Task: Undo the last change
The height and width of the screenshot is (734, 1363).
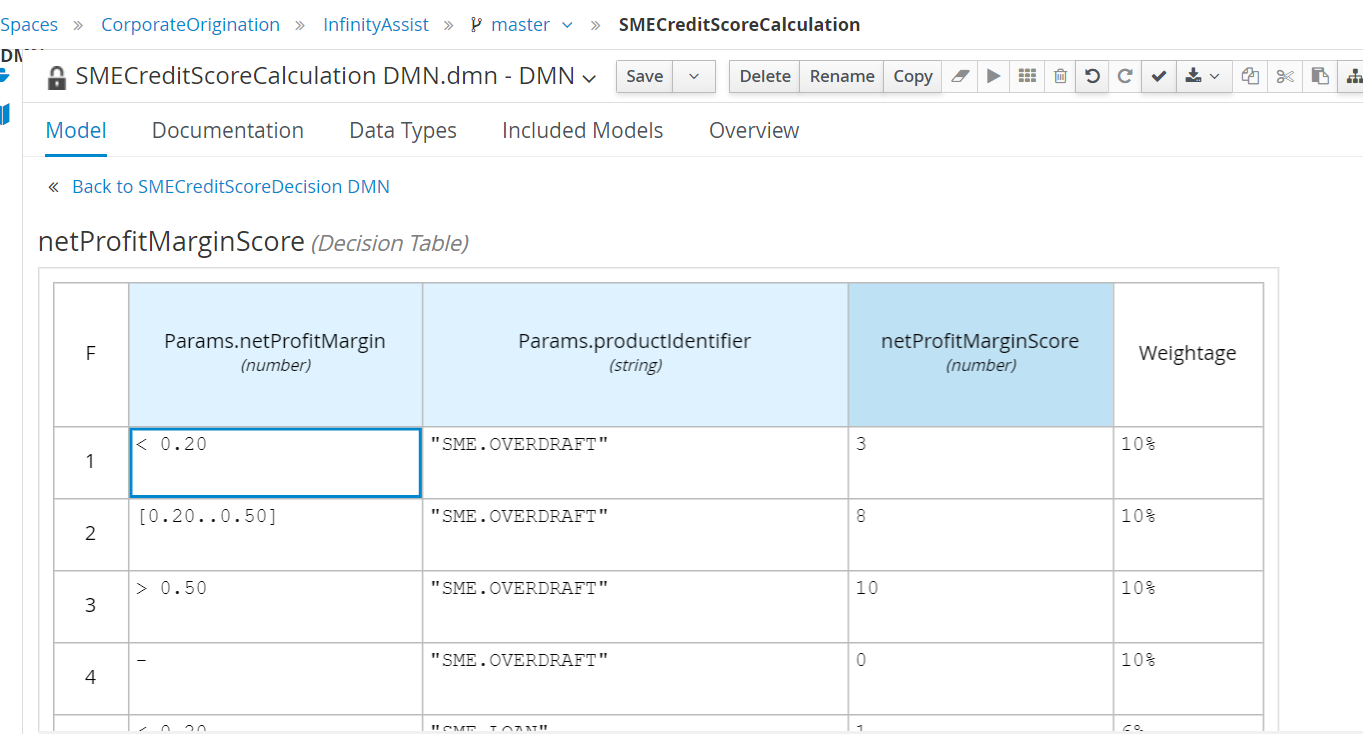Action: click(1092, 76)
